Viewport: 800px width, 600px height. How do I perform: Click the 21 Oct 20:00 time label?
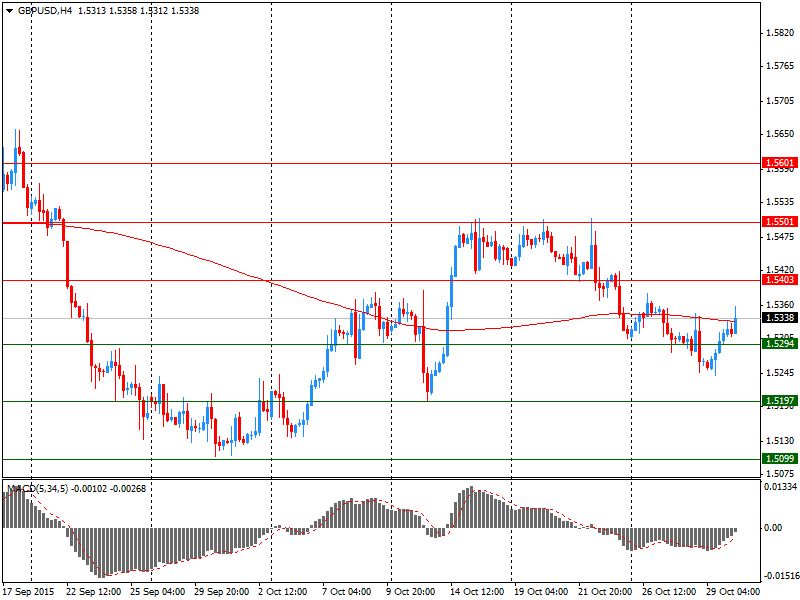click(605, 592)
